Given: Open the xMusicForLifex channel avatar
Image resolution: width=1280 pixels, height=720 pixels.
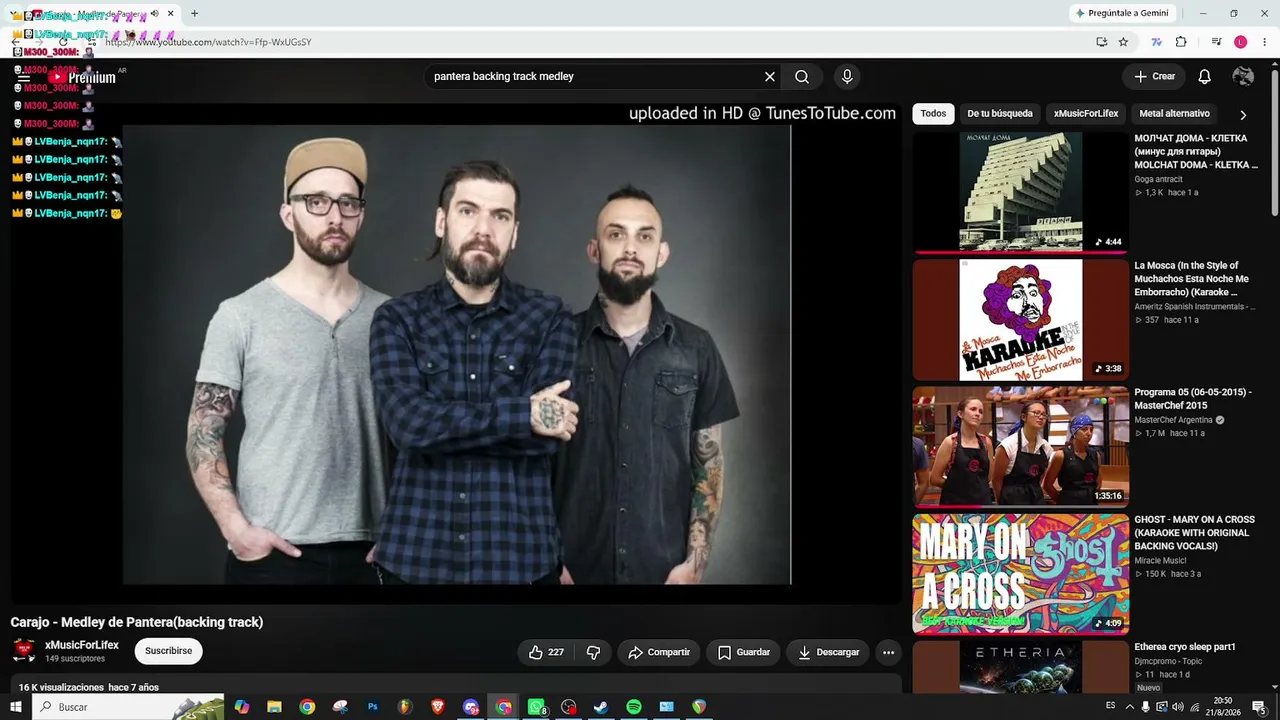Looking at the screenshot, I should coord(24,651).
